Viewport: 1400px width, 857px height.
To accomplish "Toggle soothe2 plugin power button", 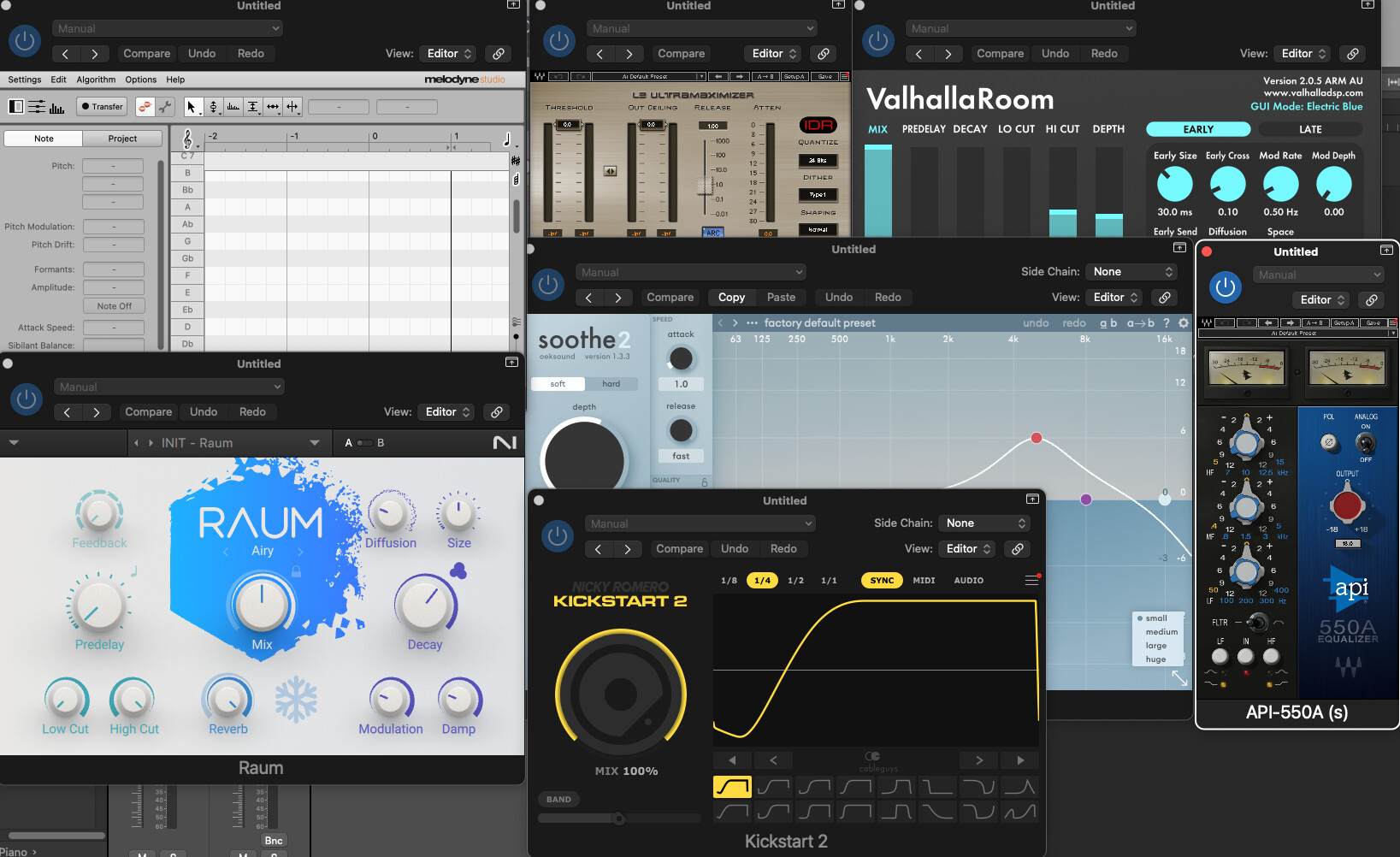I will (548, 285).
